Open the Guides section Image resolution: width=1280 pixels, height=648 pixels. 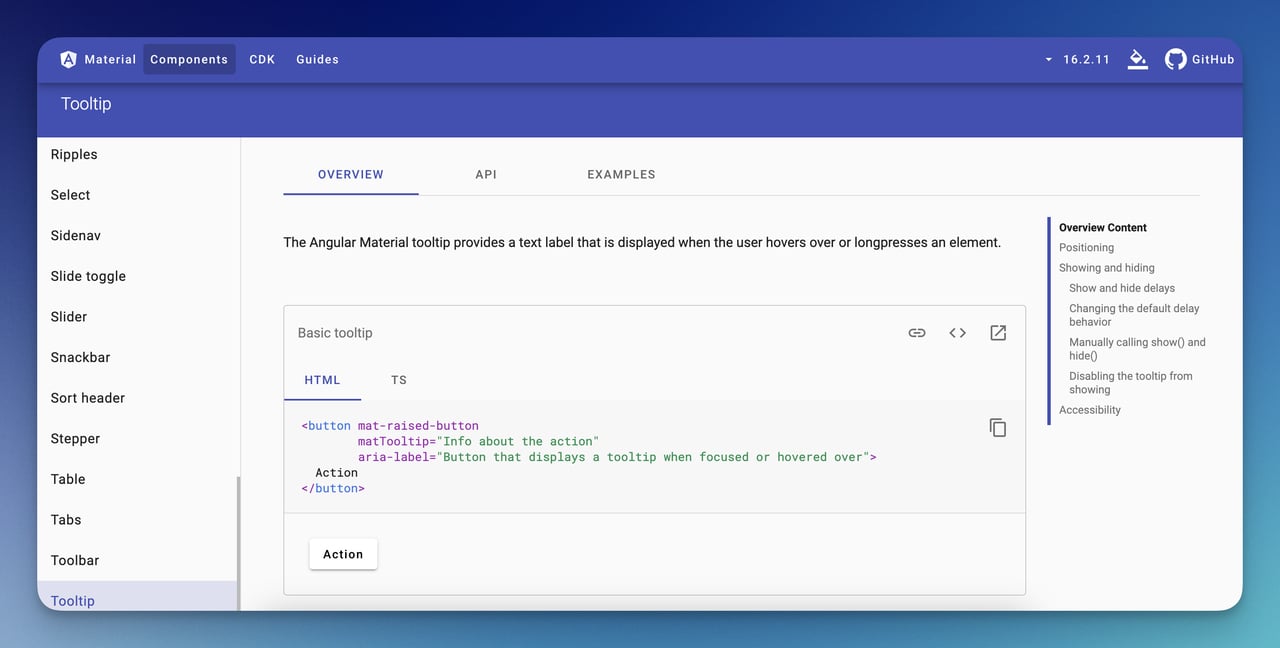tap(317, 59)
